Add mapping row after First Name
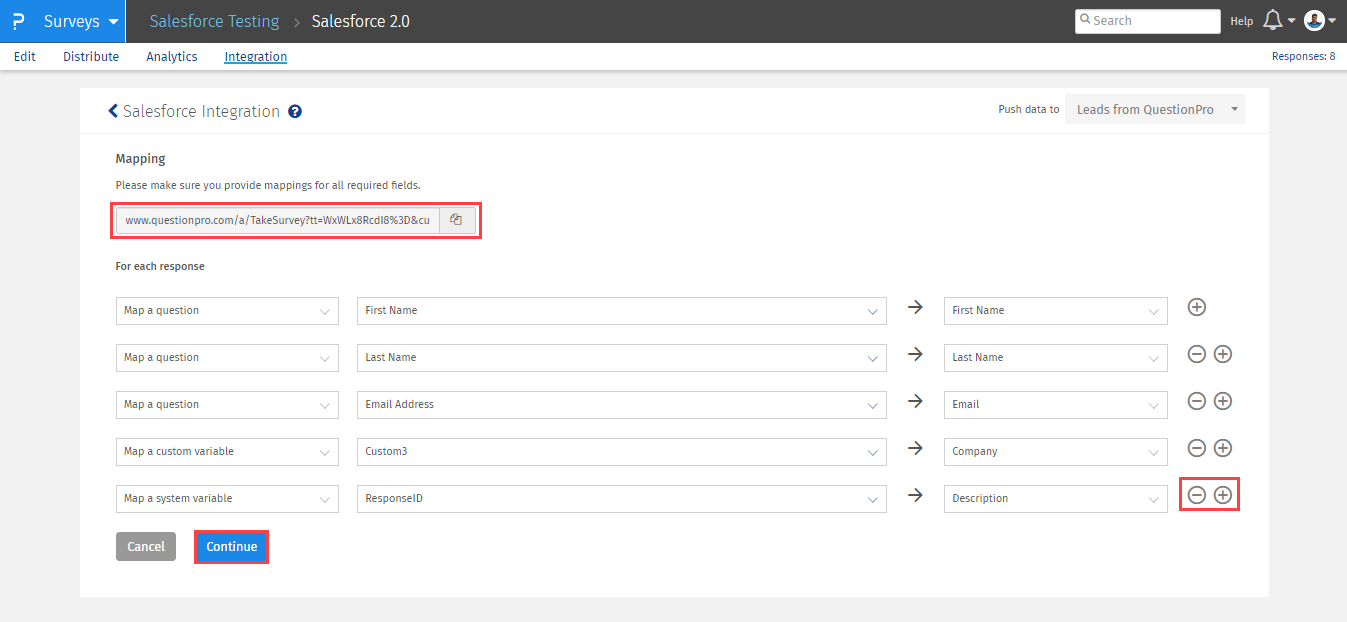Image resolution: width=1347 pixels, height=622 pixels. pyautogui.click(x=1196, y=307)
